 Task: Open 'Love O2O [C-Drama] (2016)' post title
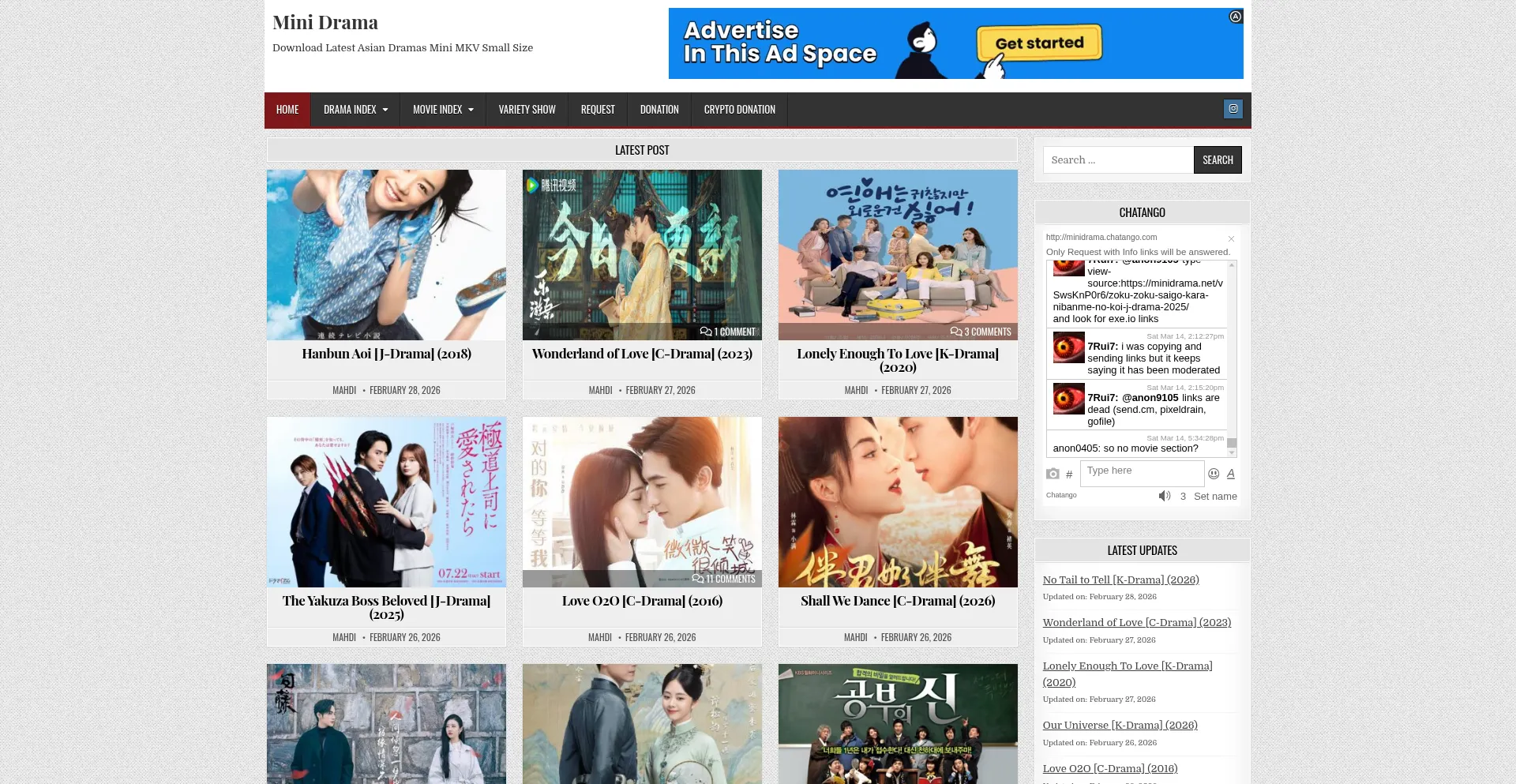point(642,601)
